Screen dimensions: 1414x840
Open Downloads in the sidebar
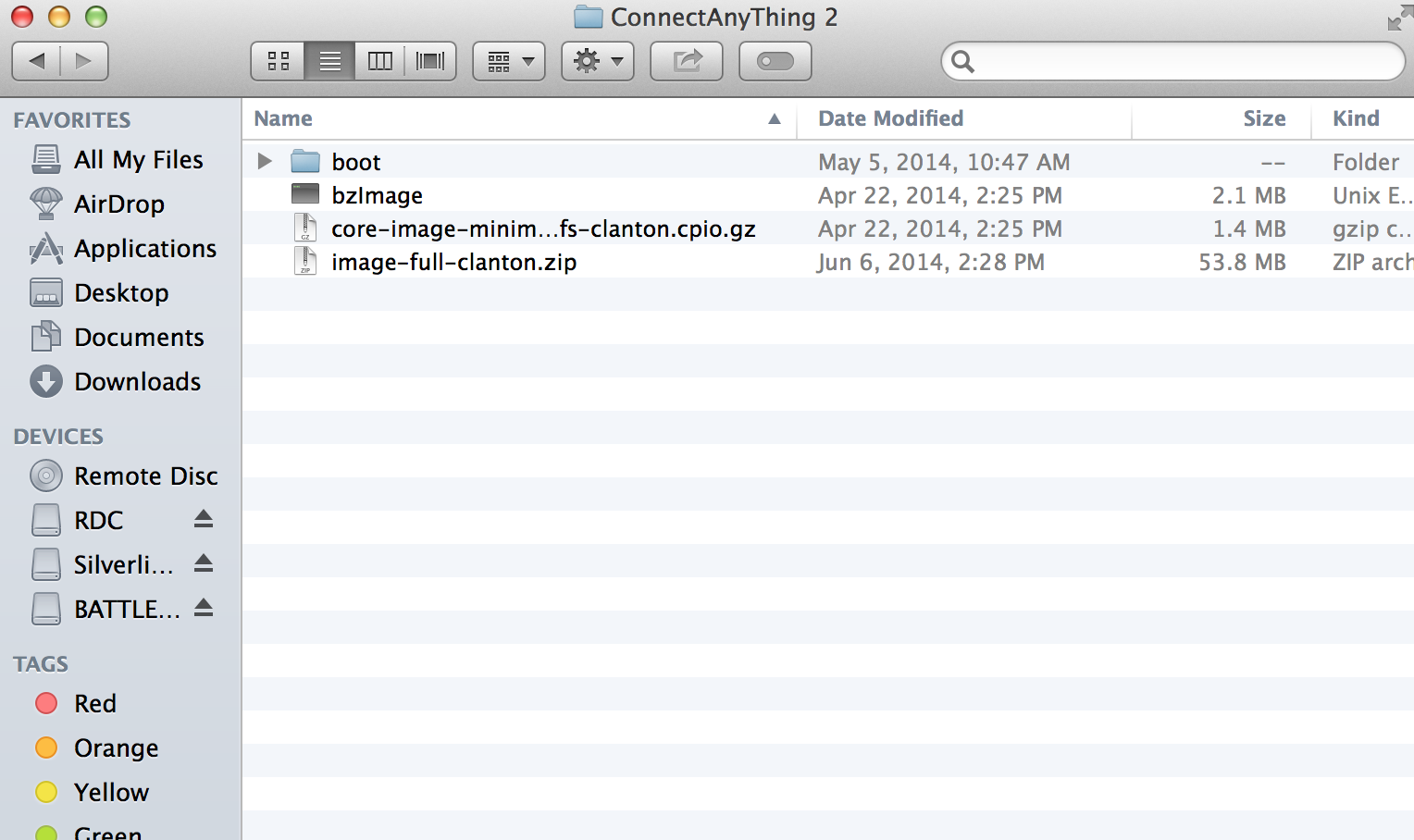(x=138, y=381)
